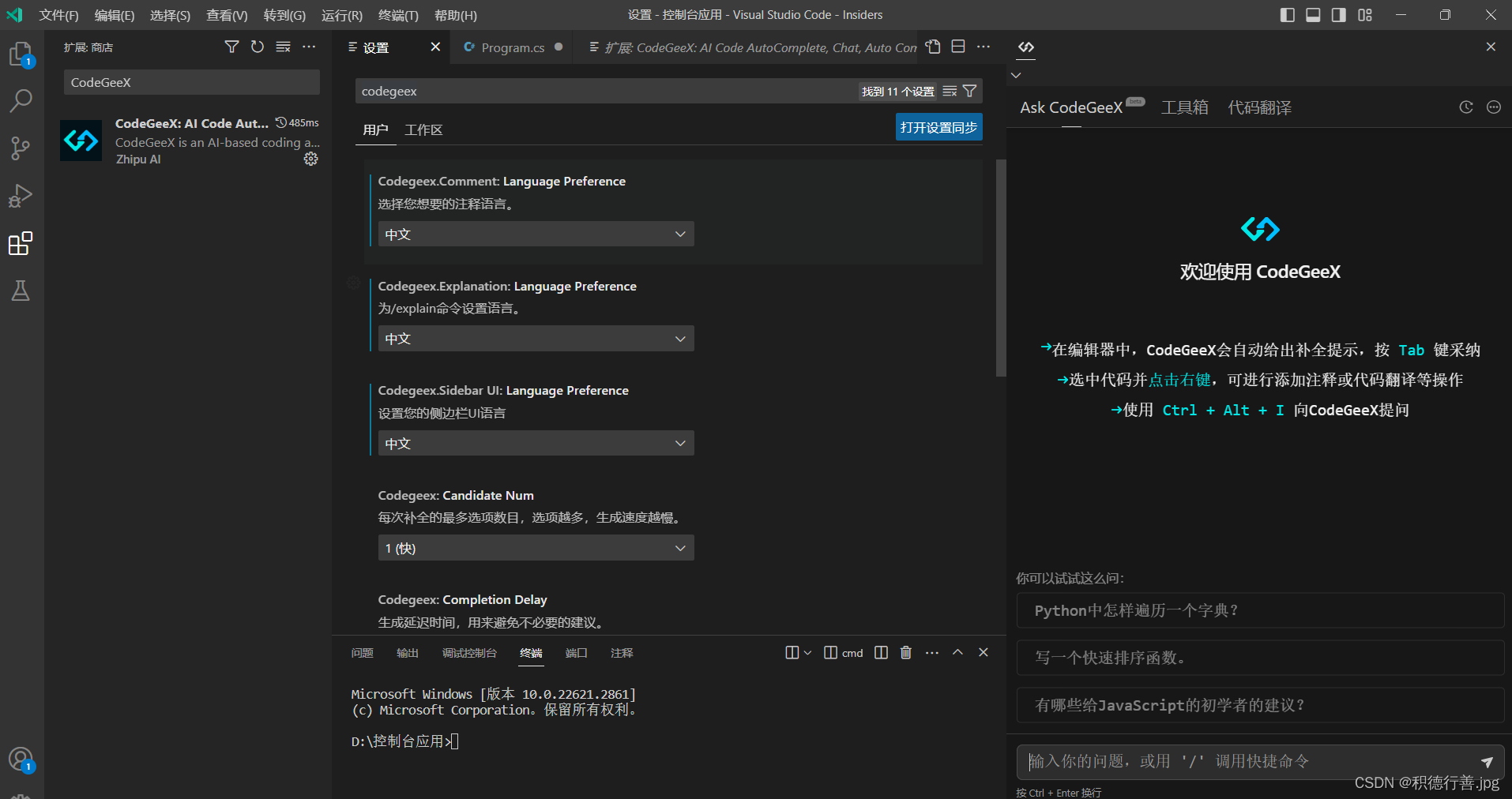Choose suggestion about JavaScript beginners
Viewport: 1512px width, 799px height.
1260,705
